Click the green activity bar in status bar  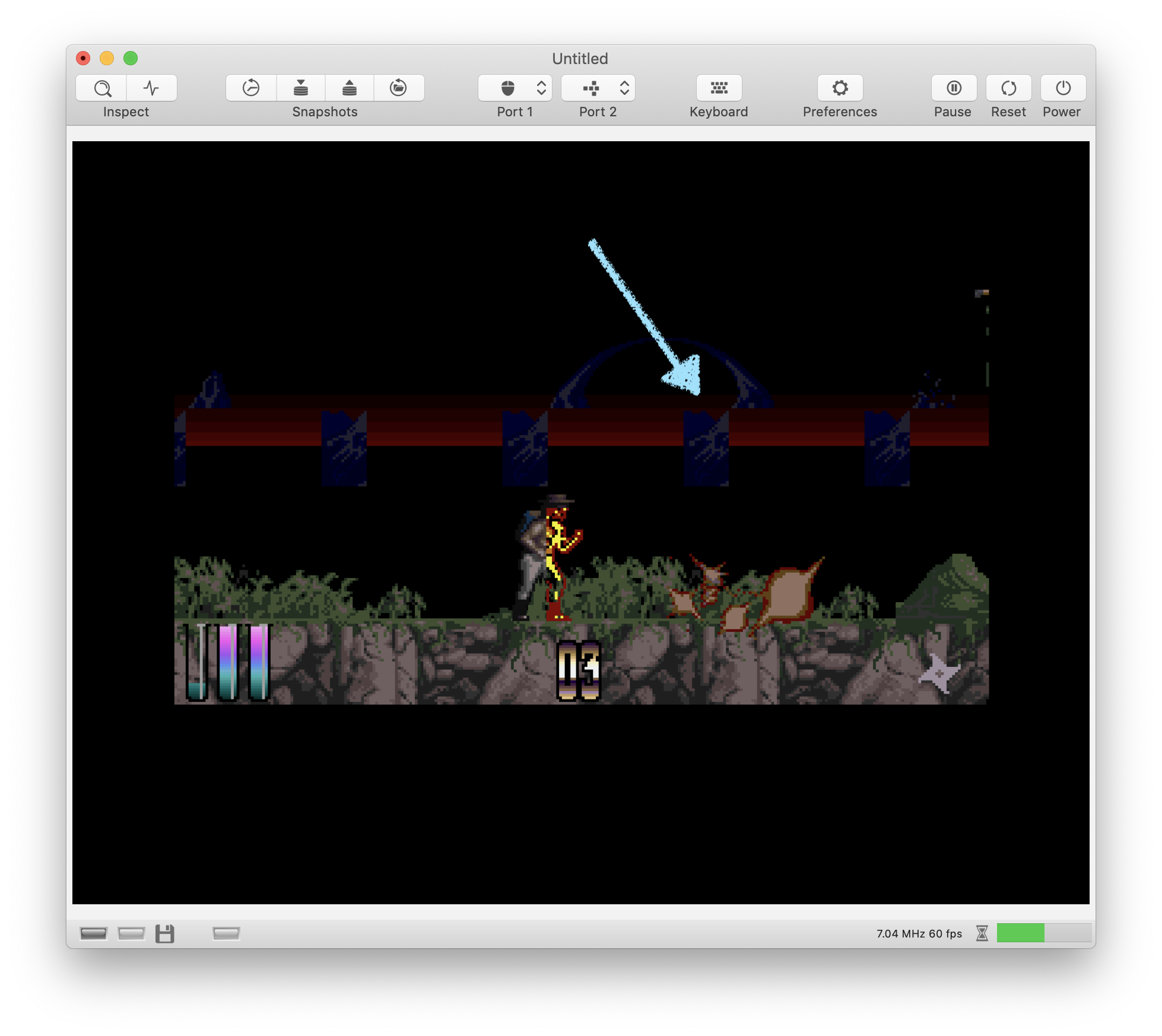(1044, 933)
